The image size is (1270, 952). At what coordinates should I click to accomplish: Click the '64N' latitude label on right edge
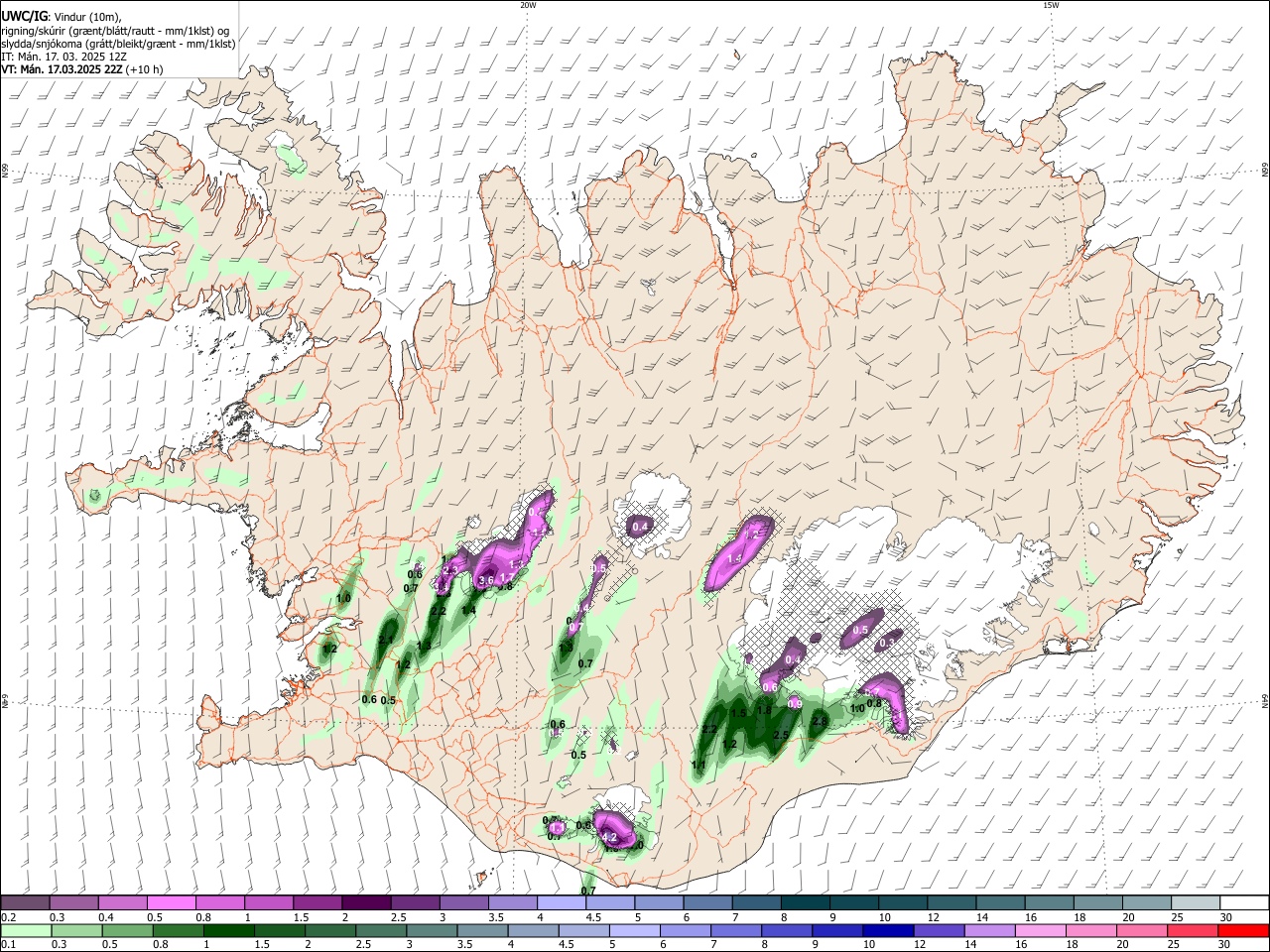point(1265,700)
